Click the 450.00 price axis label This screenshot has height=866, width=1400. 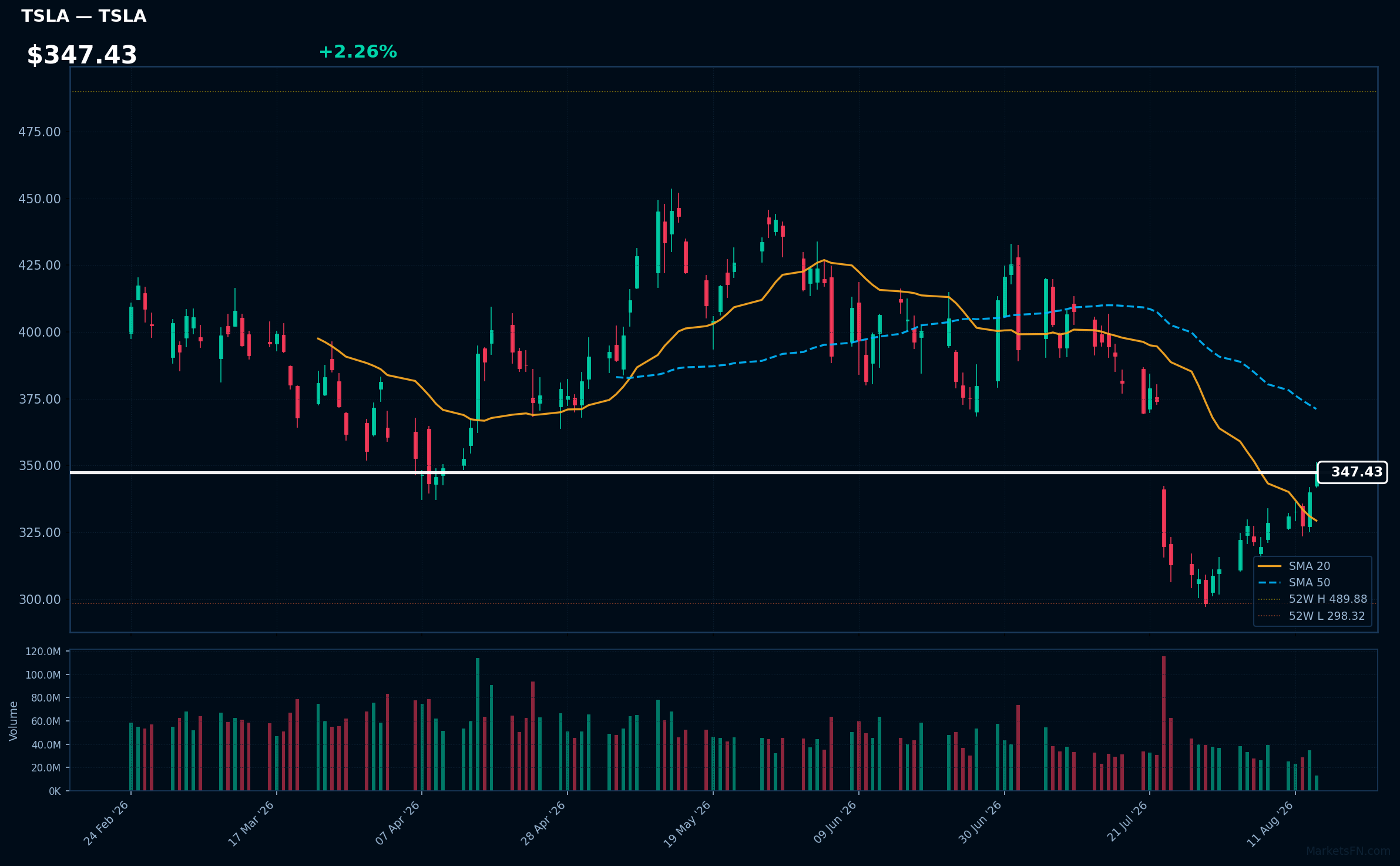[x=39, y=199]
